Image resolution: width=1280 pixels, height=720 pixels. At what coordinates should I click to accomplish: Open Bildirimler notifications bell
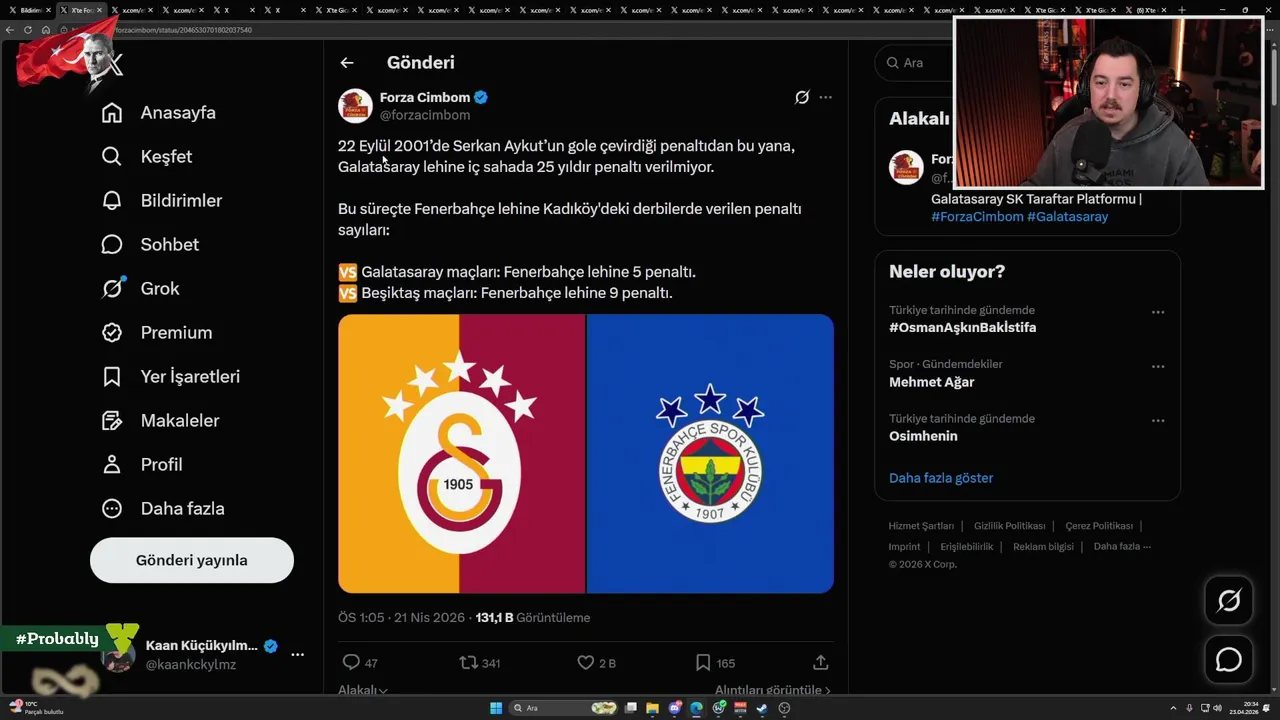click(162, 201)
